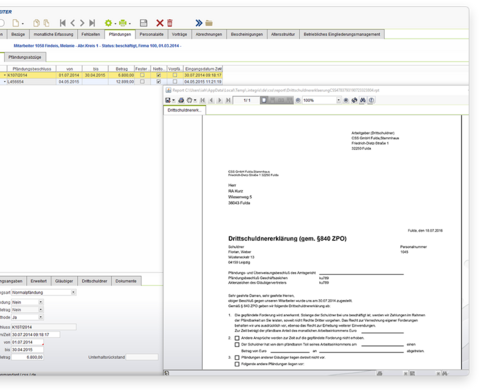The height and width of the screenshot is (391, 480).
Task: Click the green printer icon
Action: (123, 23)
